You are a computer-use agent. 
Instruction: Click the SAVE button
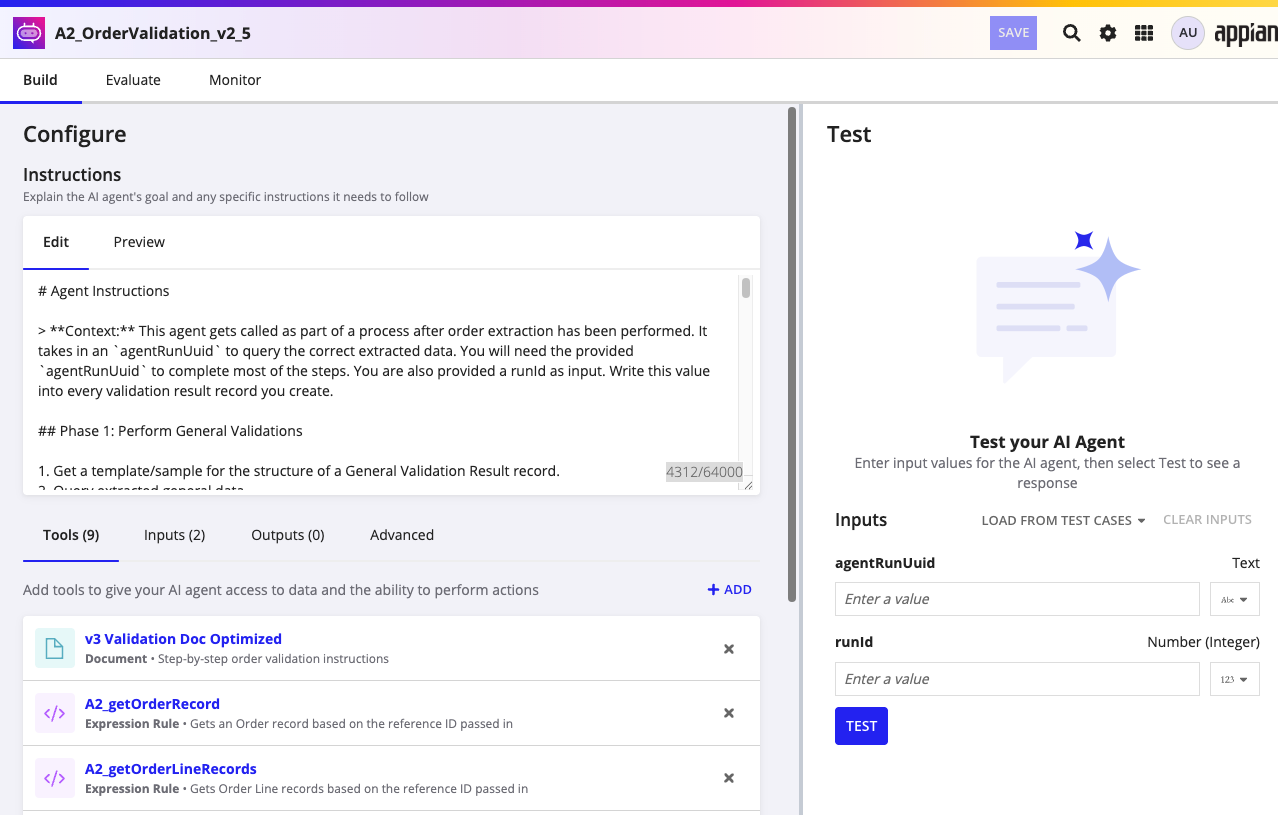coord(1013,33)
